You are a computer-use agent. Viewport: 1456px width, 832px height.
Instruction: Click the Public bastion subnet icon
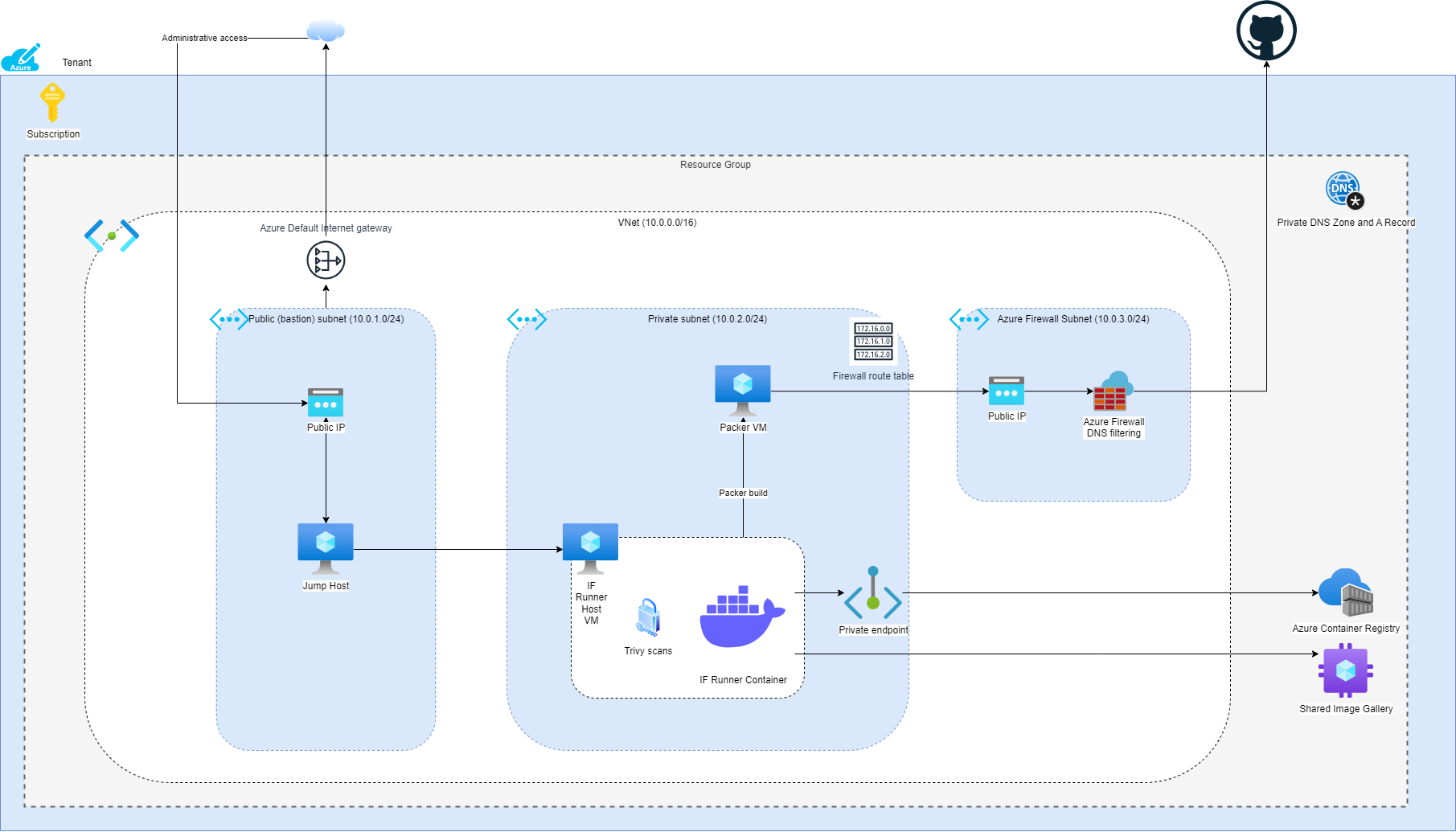click(229, 319)
